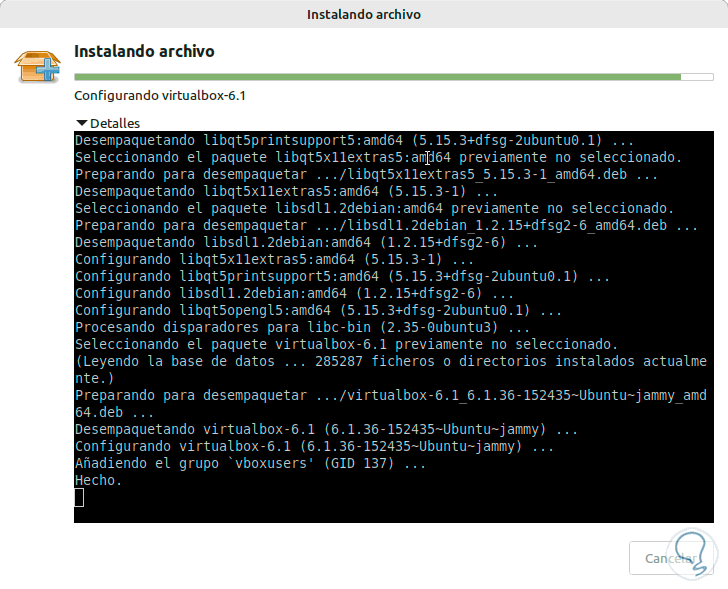
Task: Click the first line 'Desempaquetando libqt5printsupport5'
Action: tap(354, 140)
